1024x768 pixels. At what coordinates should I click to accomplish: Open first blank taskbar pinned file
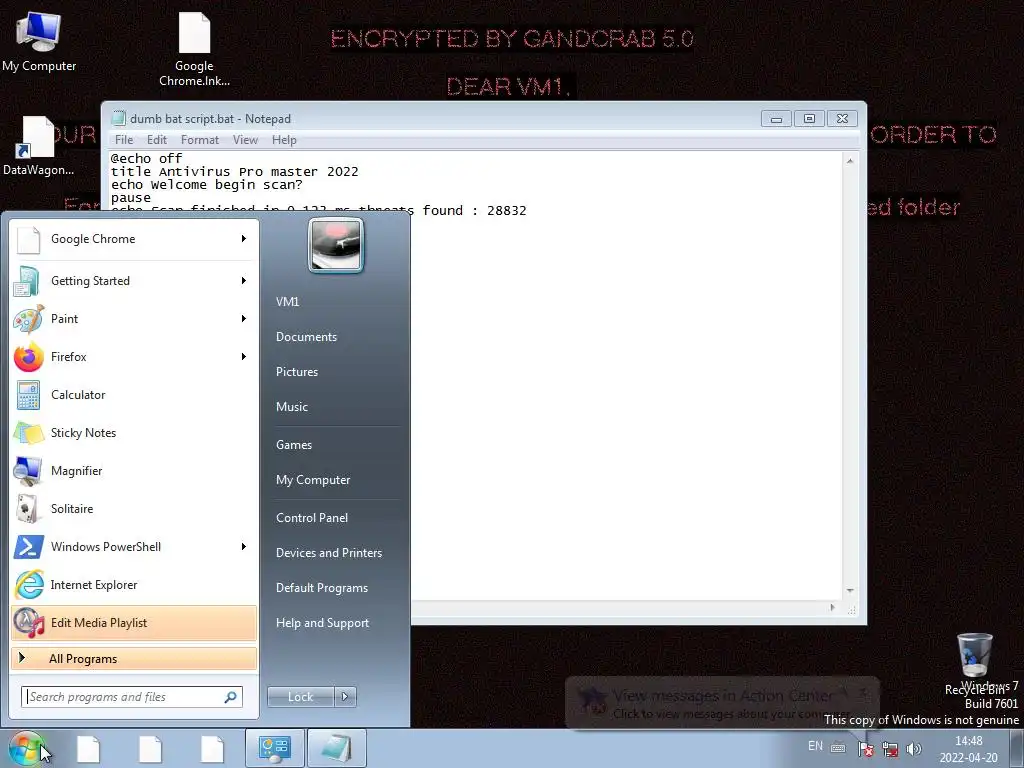[88, 748]
